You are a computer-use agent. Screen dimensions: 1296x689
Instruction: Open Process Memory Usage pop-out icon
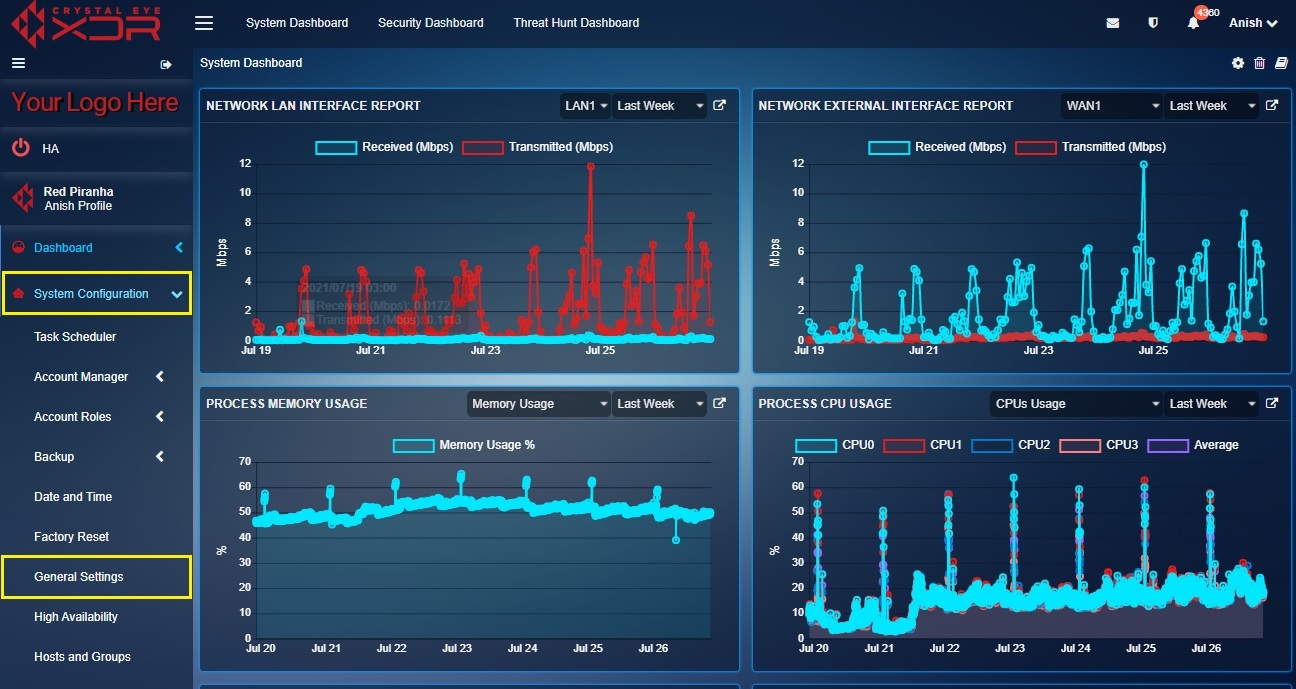719,403
